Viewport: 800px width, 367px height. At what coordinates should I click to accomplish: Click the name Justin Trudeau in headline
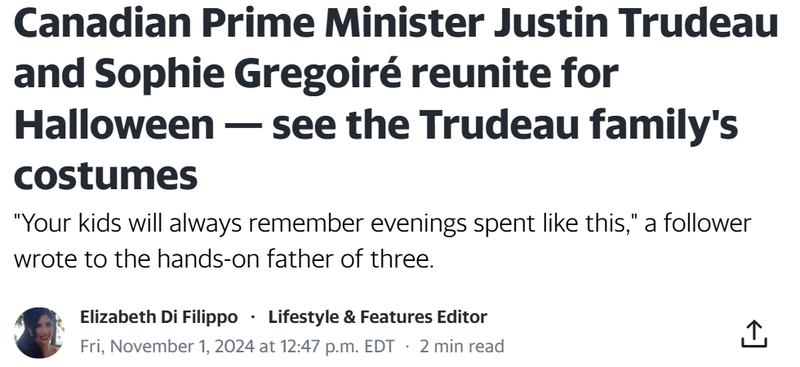635,23
